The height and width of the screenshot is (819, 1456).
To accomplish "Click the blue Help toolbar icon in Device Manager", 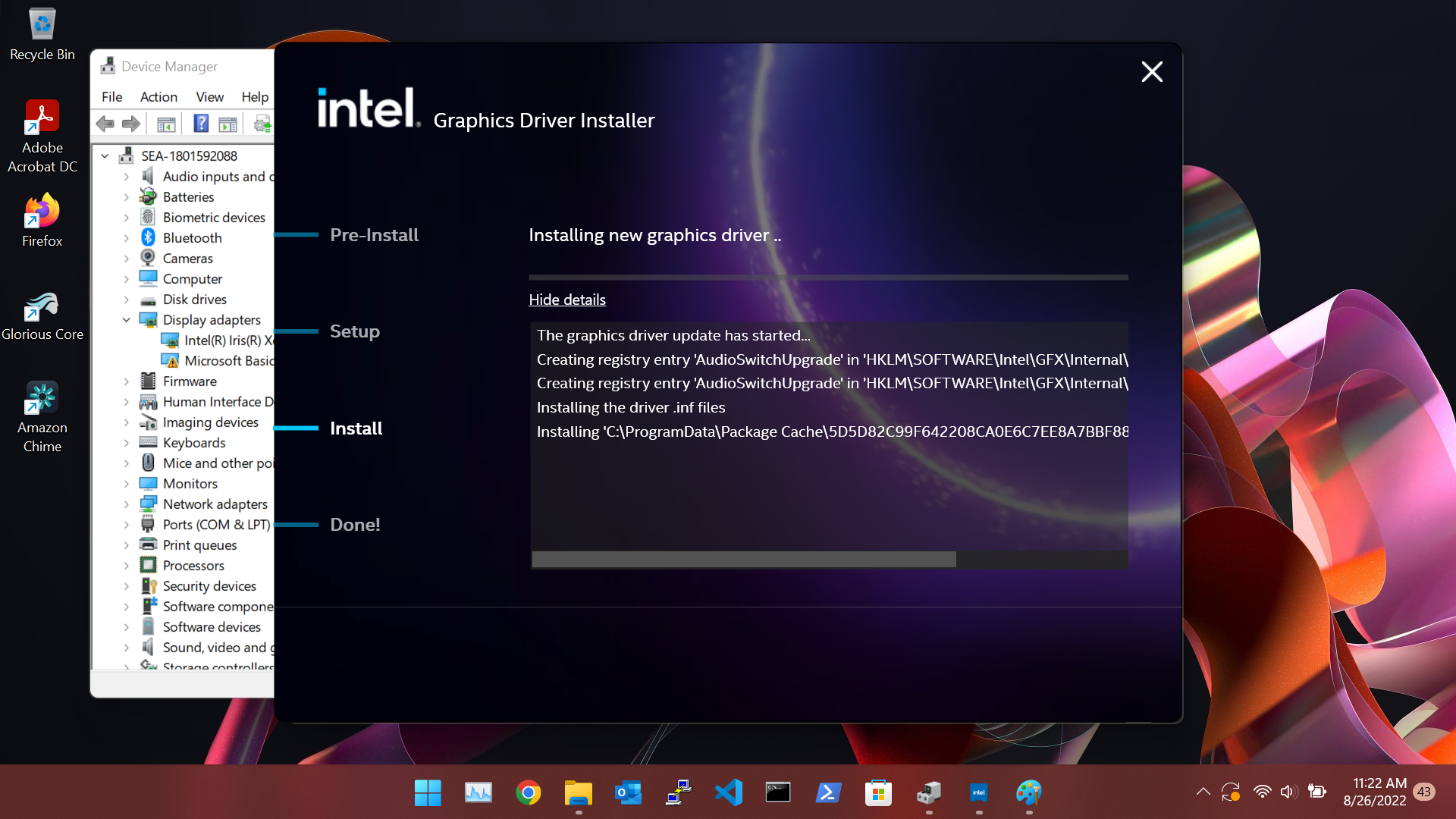I will click(x=201, y=124).
